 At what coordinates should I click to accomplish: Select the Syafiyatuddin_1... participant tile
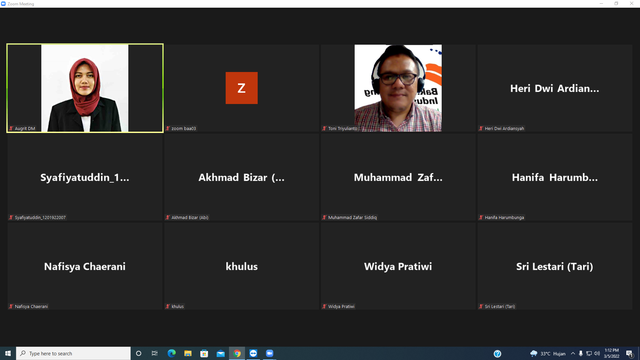[85, 177]
